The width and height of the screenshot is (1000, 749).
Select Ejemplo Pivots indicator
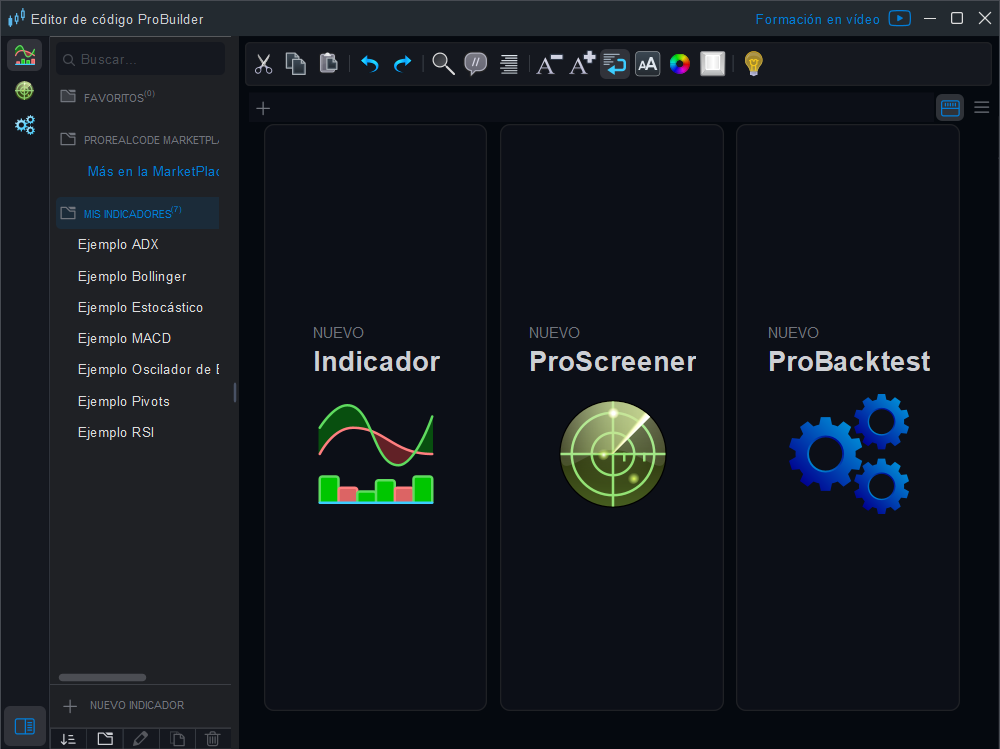point(124,401)
